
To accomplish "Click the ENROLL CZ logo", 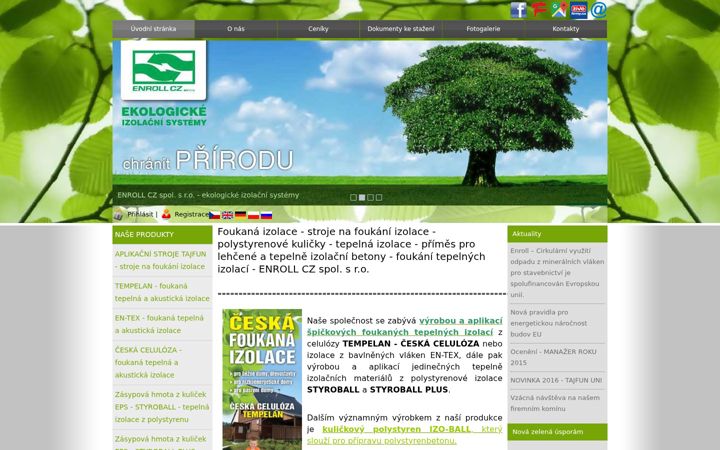I will pos(163,70).
